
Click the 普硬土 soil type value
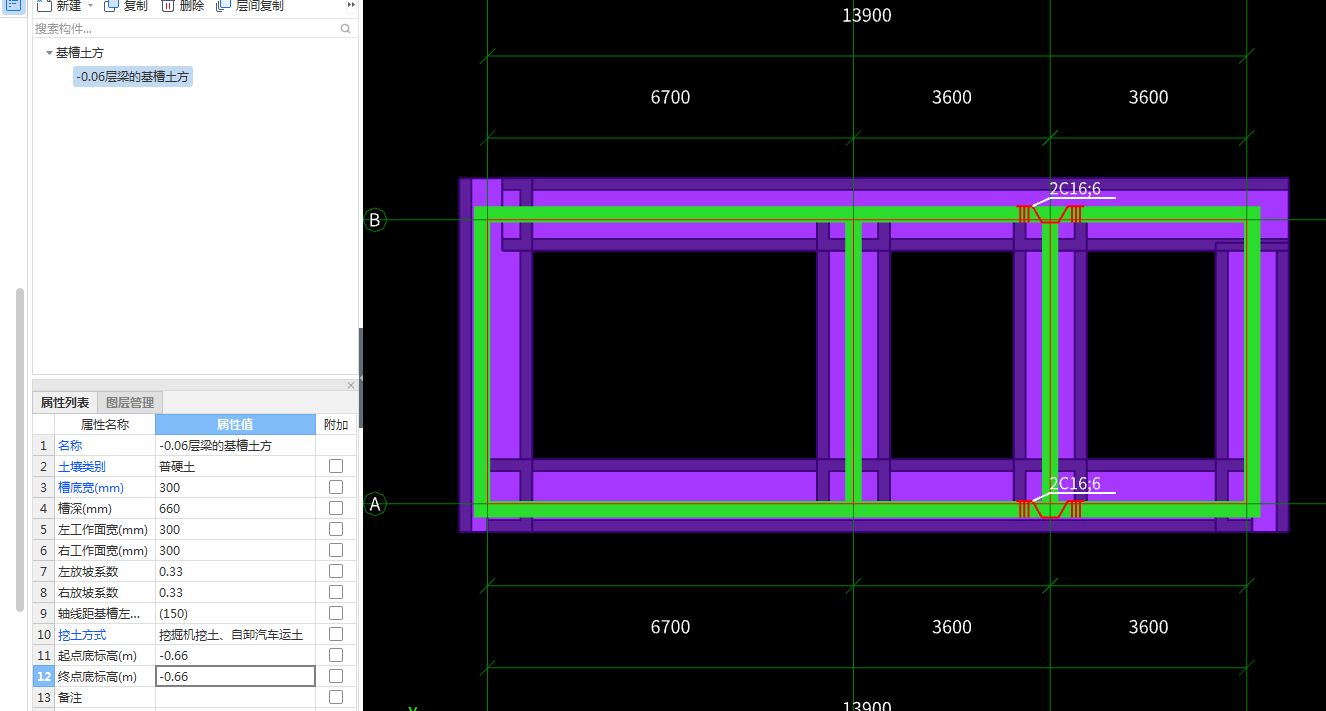177,467
